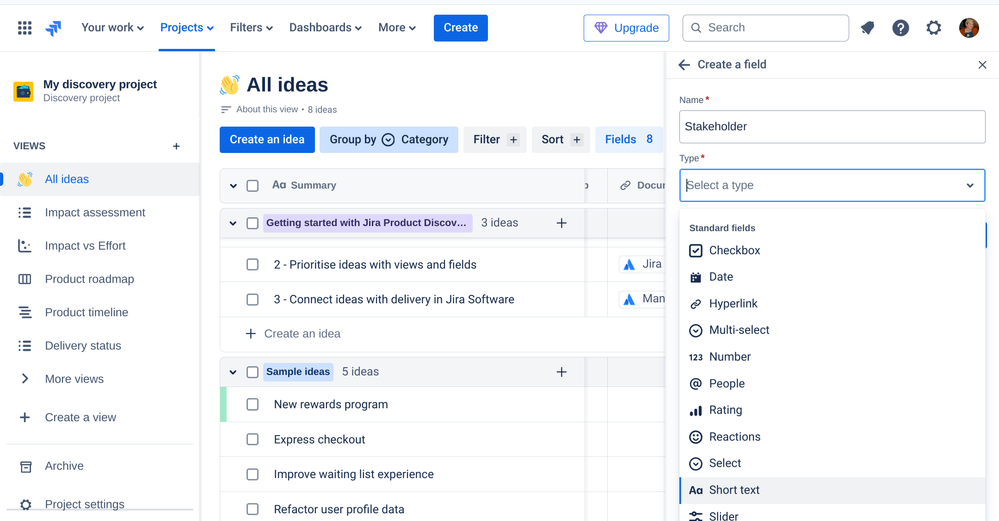999x521 pixels.
Task: Close the Create a field panel
Action: (982, 65)
